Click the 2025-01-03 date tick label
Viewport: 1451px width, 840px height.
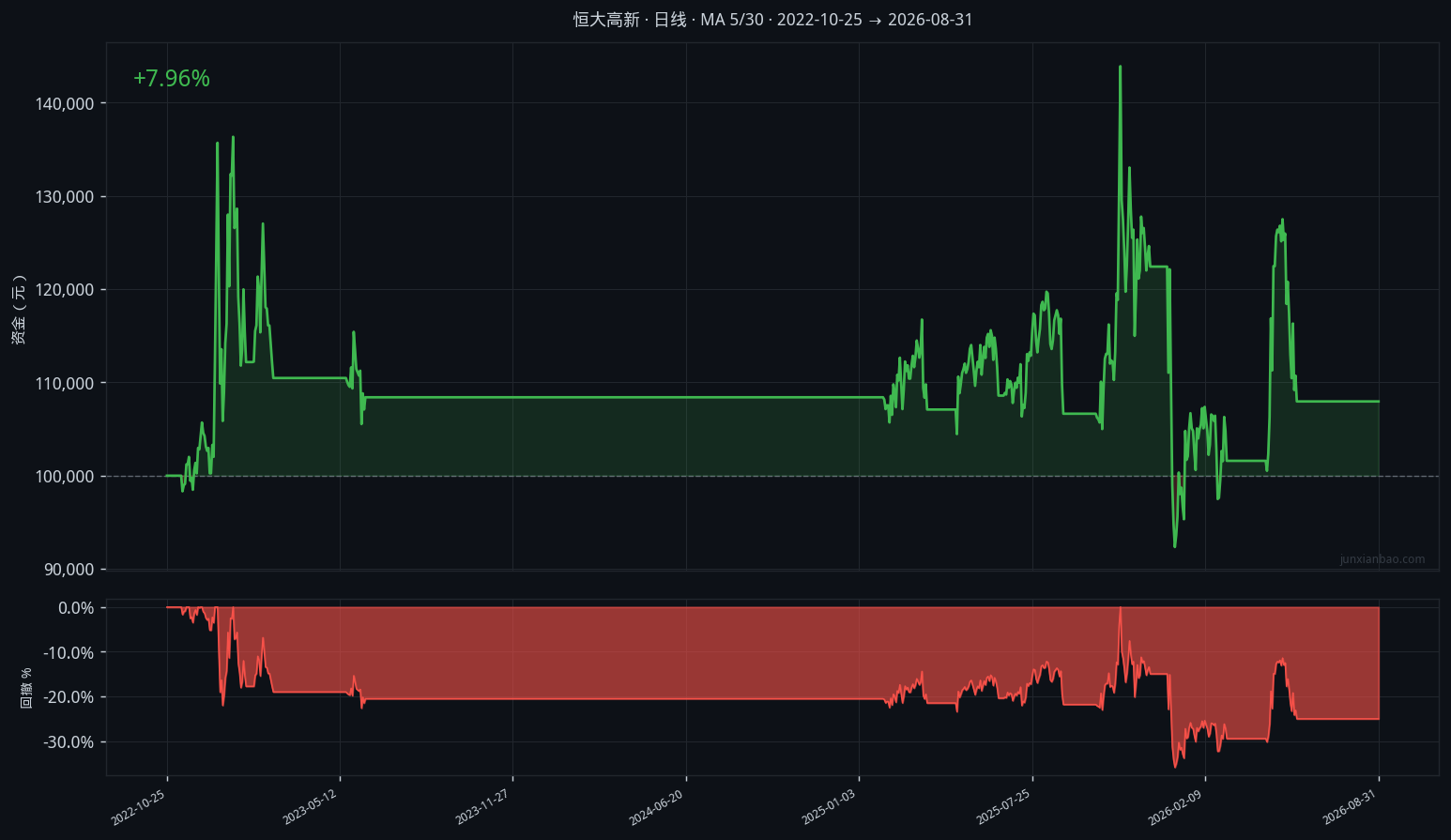tap(830, 807)
